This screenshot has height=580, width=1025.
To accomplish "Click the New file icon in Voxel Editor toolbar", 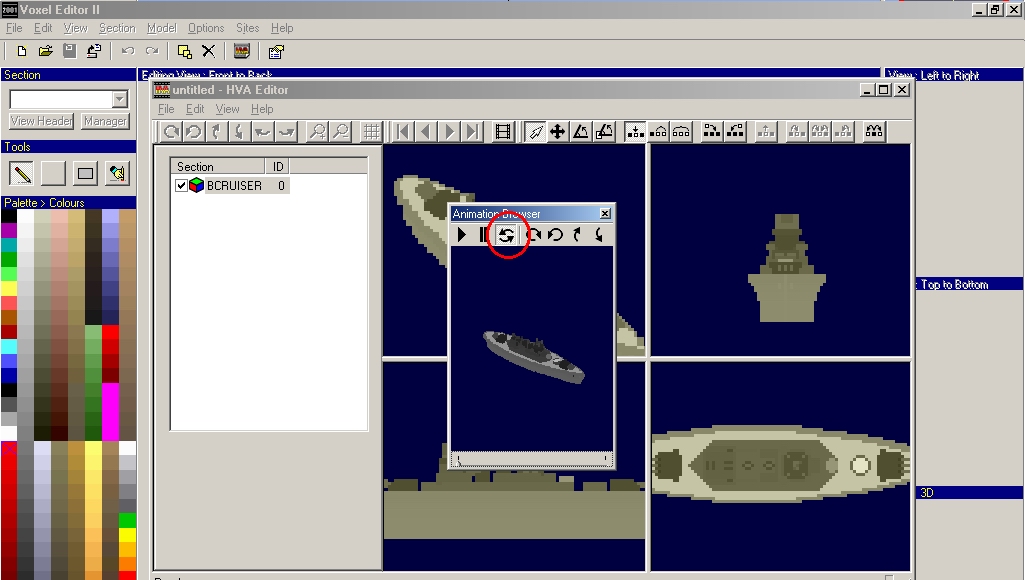I will pos(22,51).
